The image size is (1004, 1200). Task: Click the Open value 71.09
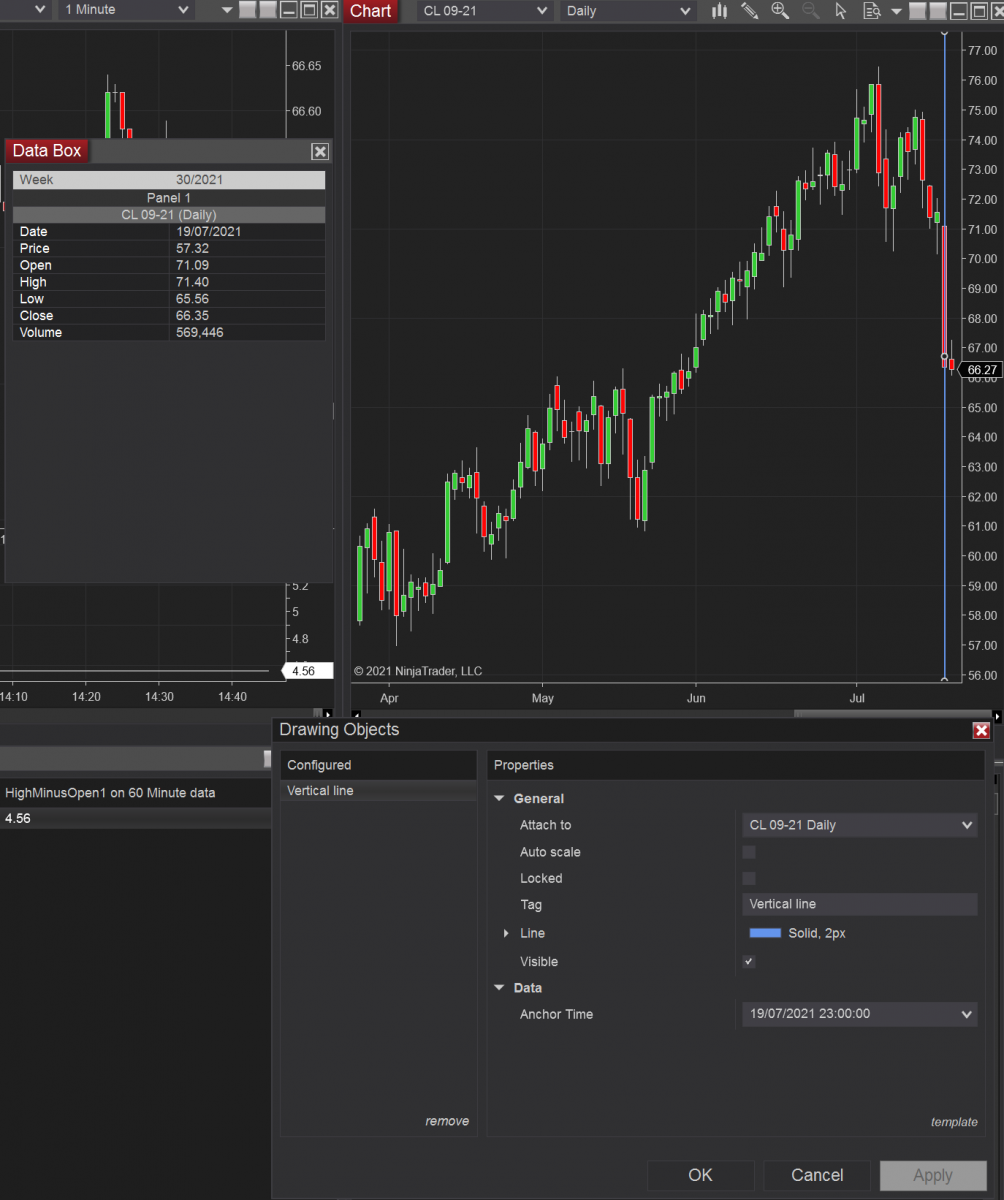tap(192, 265)
